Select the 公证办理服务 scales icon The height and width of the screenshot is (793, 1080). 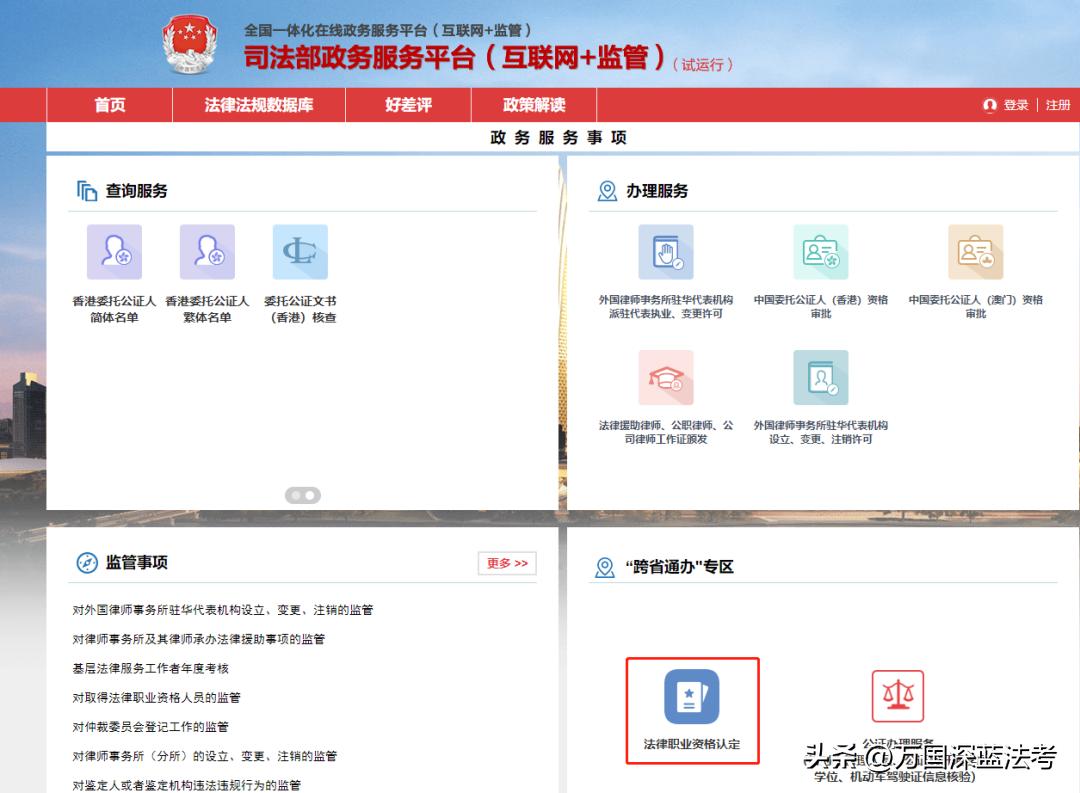[x=898, y=695]
